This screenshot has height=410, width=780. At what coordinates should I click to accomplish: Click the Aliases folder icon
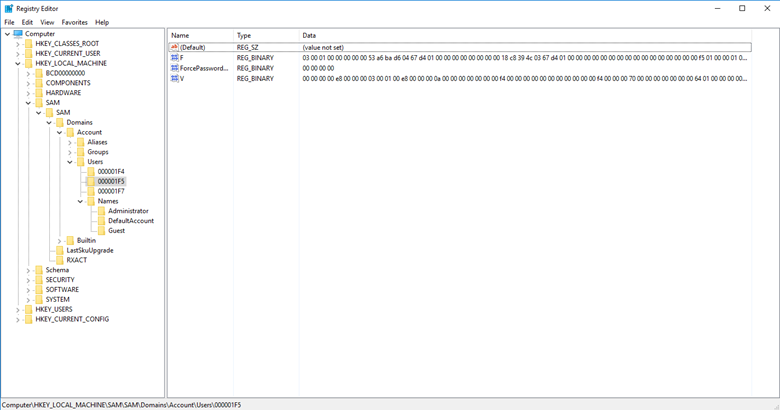click(x=81, y=142)
